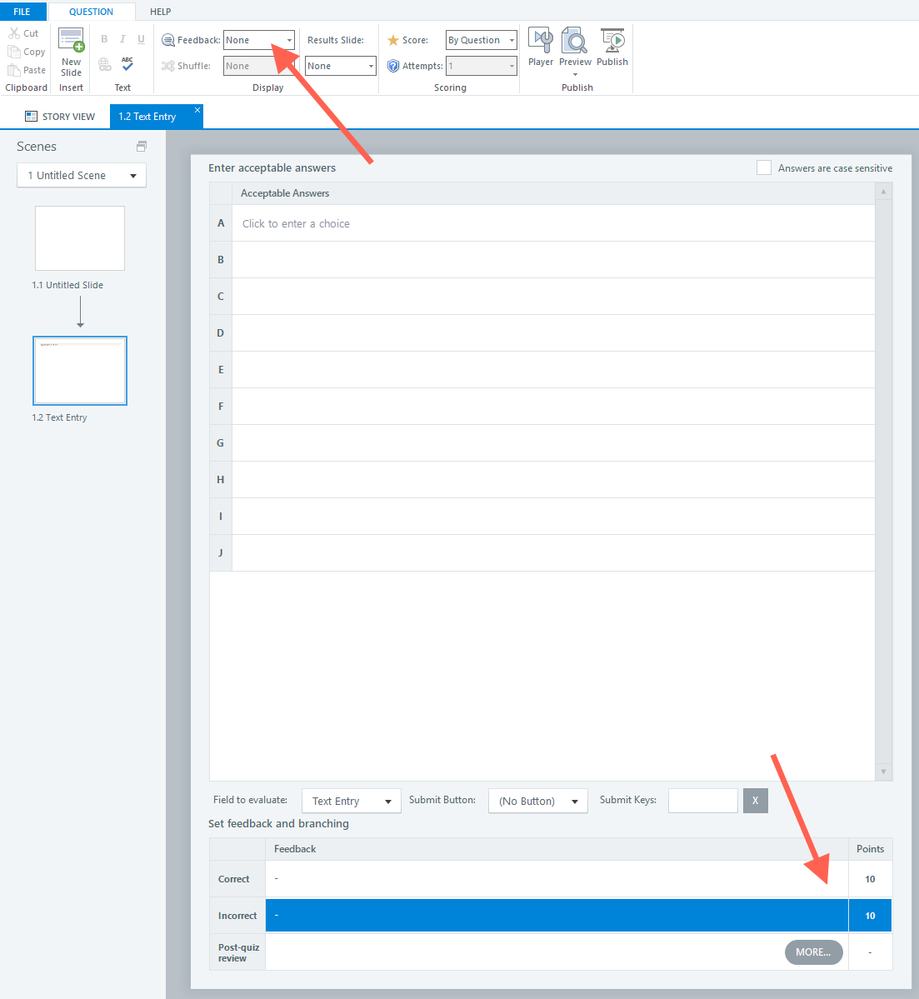Toggle Underline text formatting
The image size is (919, 999).
pos(141,40)
